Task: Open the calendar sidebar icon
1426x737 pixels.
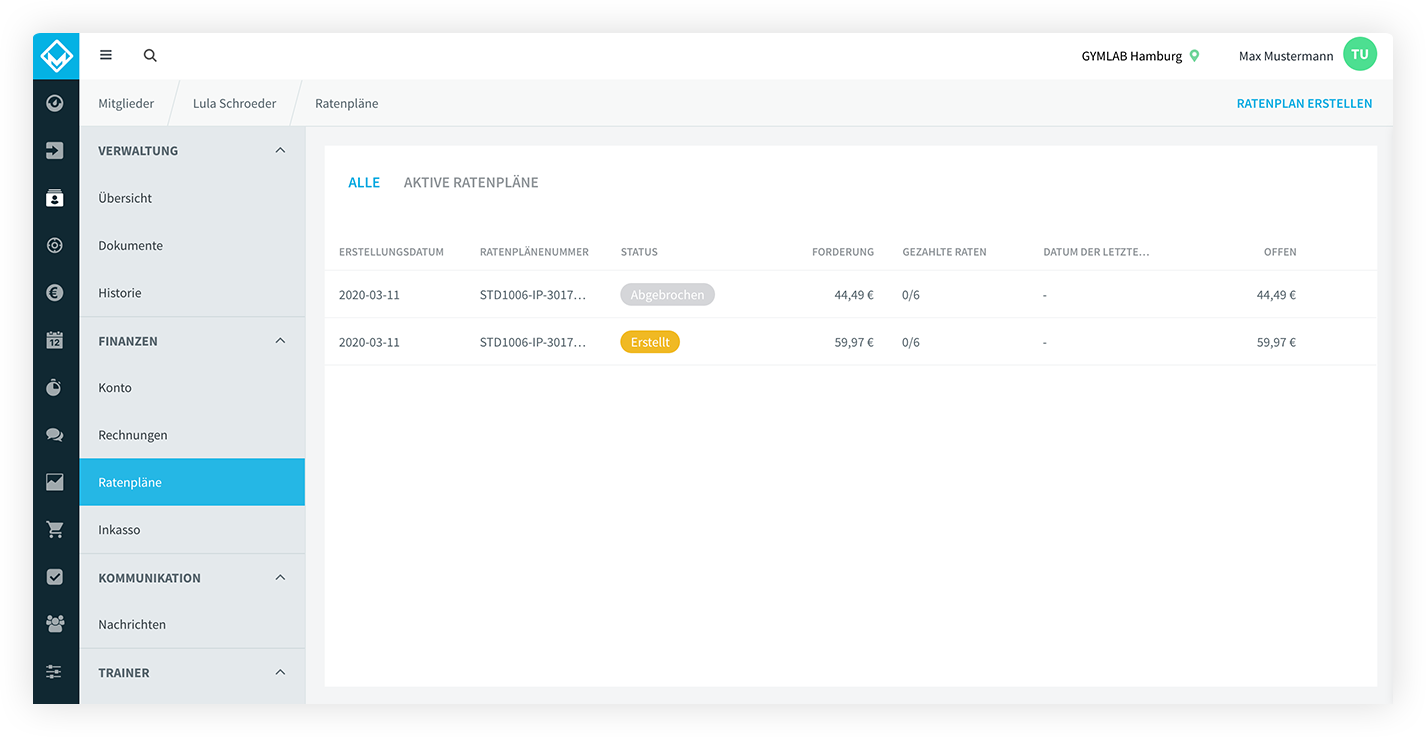Action: [55, 340]
